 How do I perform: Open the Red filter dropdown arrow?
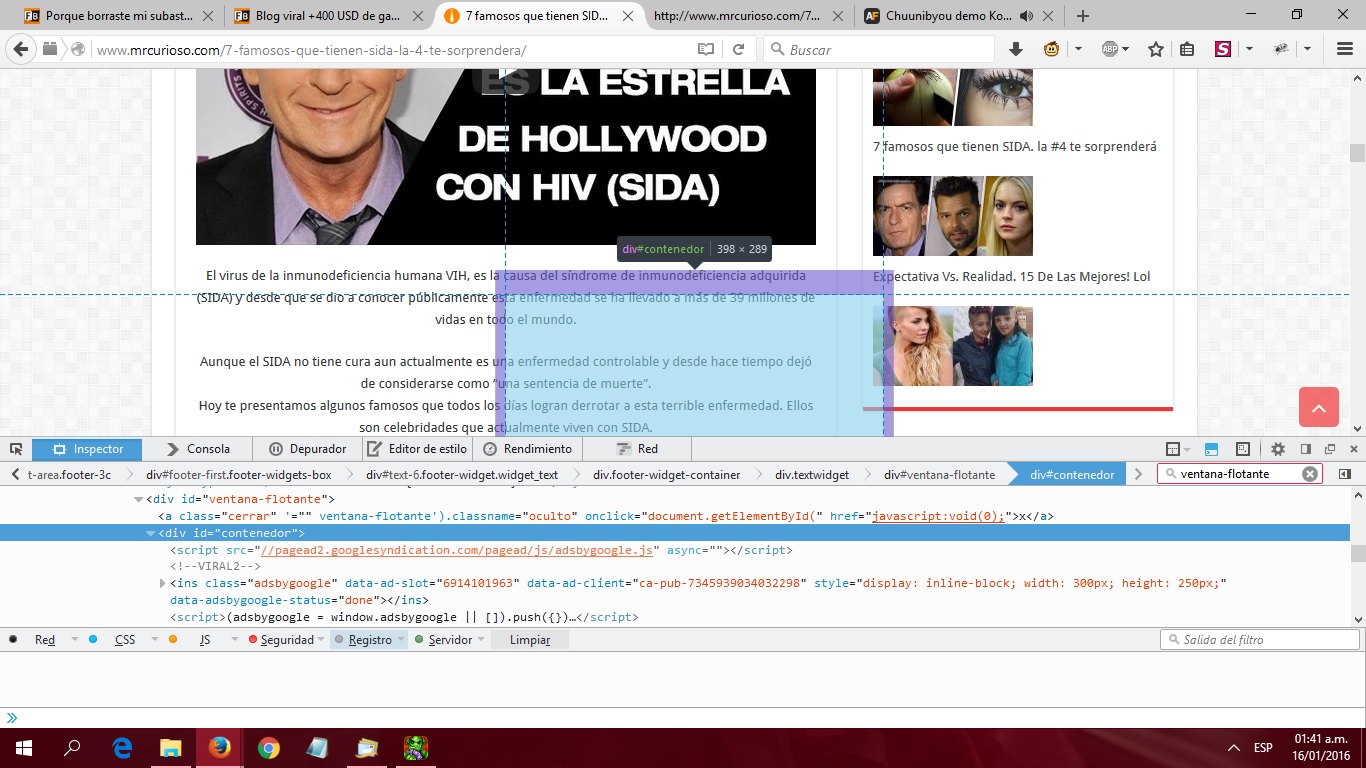click(x=74, y=640)
